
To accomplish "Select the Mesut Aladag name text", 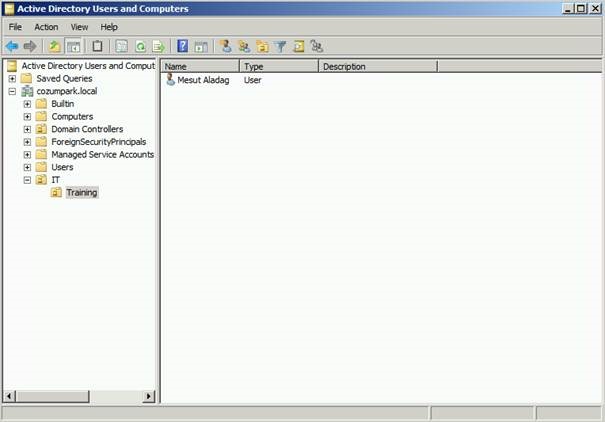I will tap(203, 80).
